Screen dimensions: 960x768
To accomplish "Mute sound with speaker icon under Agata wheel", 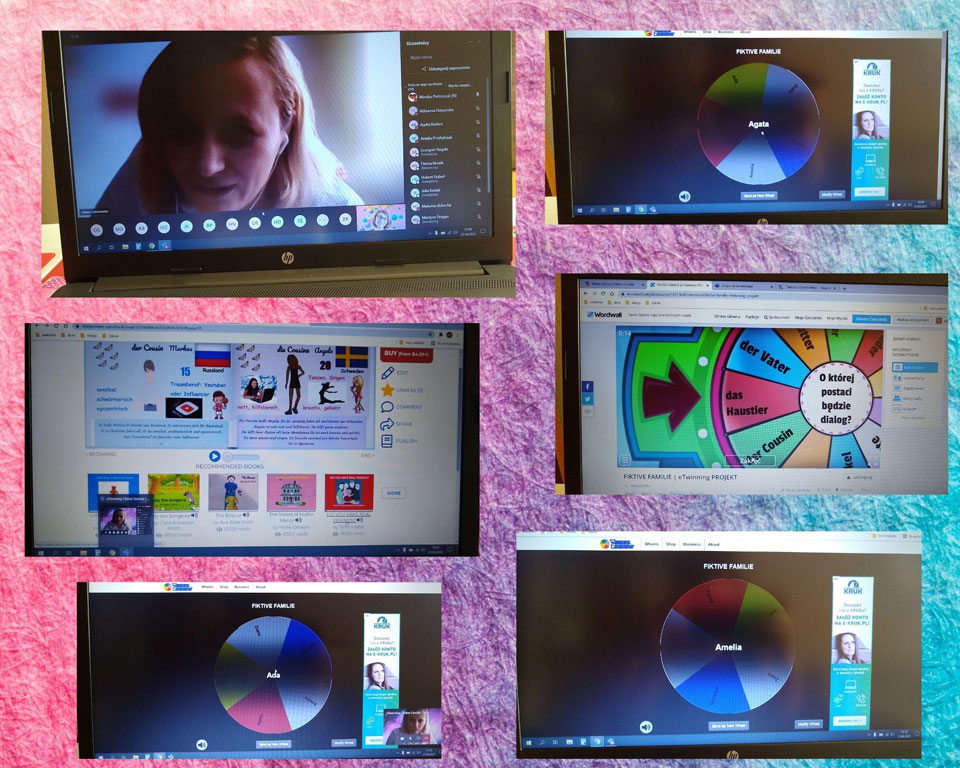I will pyautogui.click(x=685, y=197).
